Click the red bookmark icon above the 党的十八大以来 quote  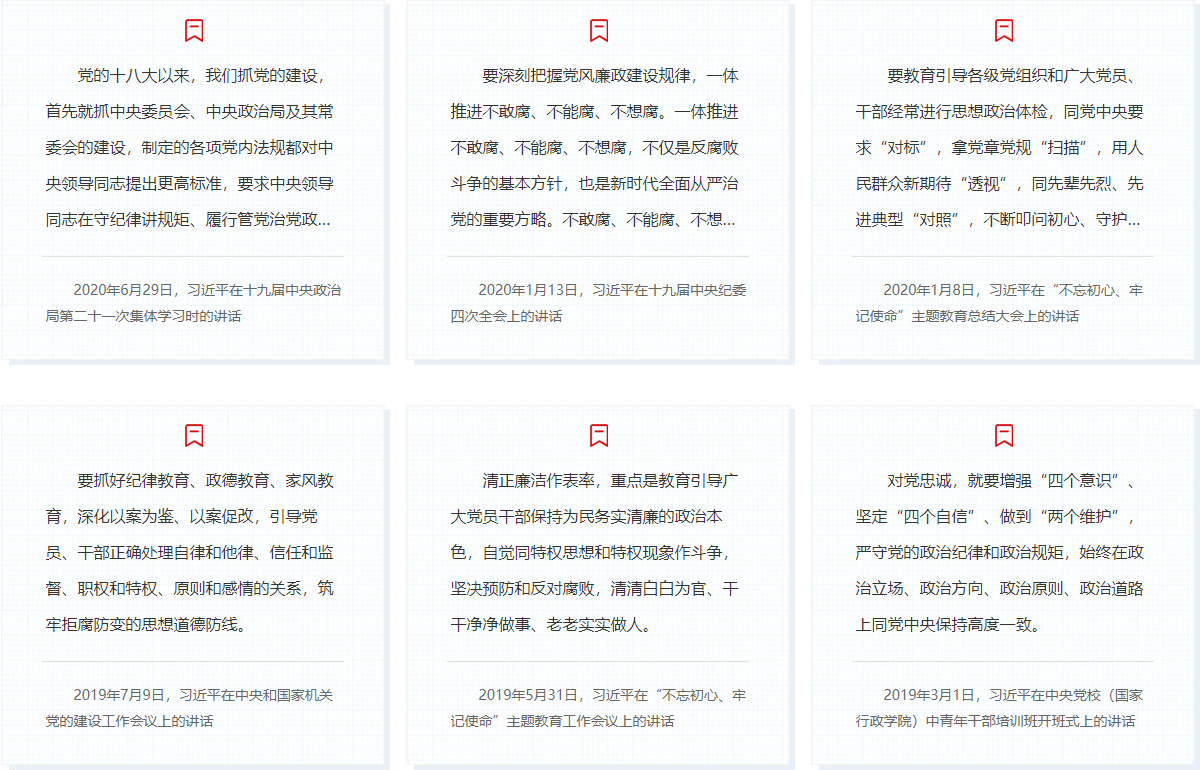194,31
